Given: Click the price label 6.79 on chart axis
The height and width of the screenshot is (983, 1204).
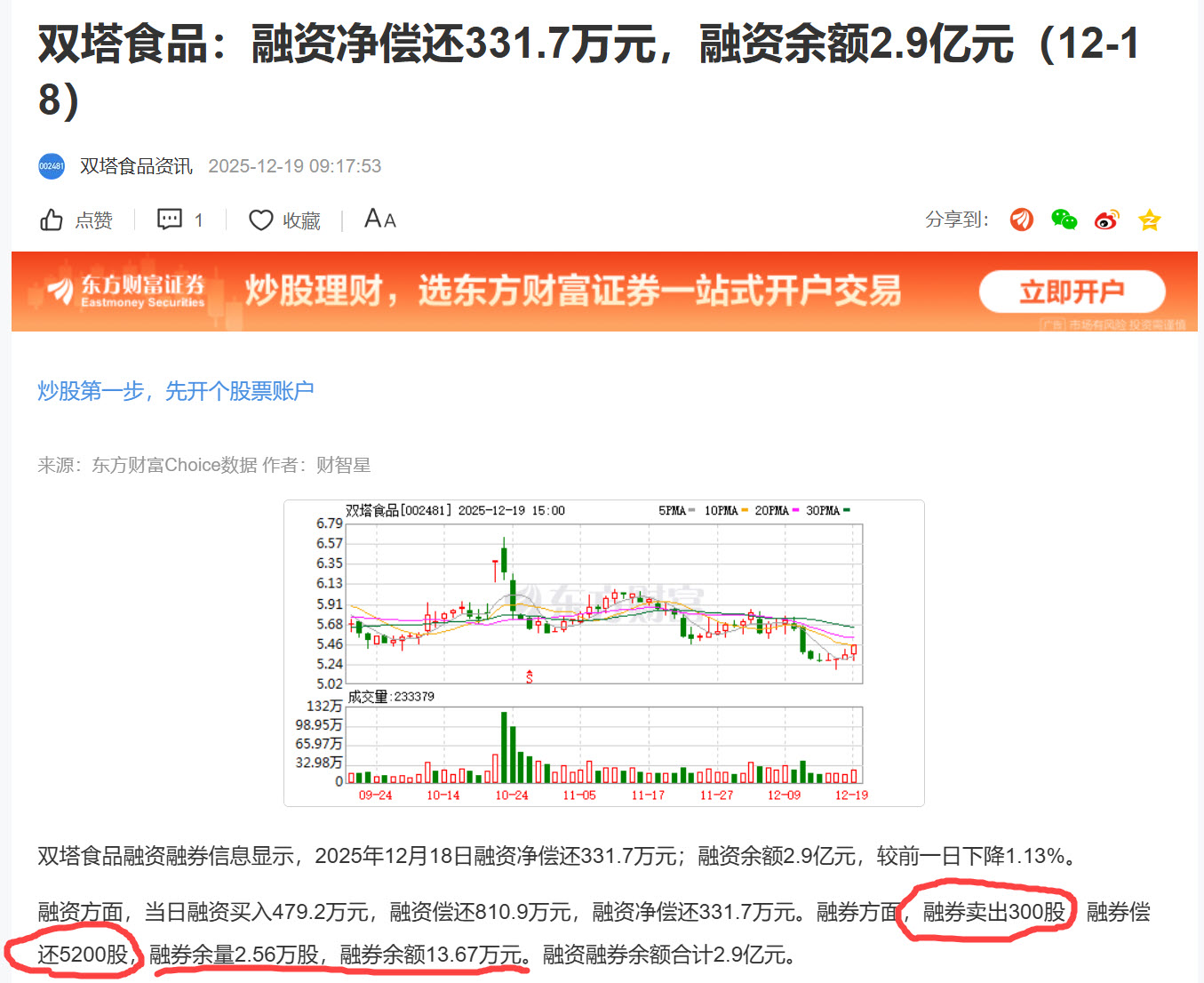Looking at the screenshot, I should pyautogui.click(x=330, y=523).
